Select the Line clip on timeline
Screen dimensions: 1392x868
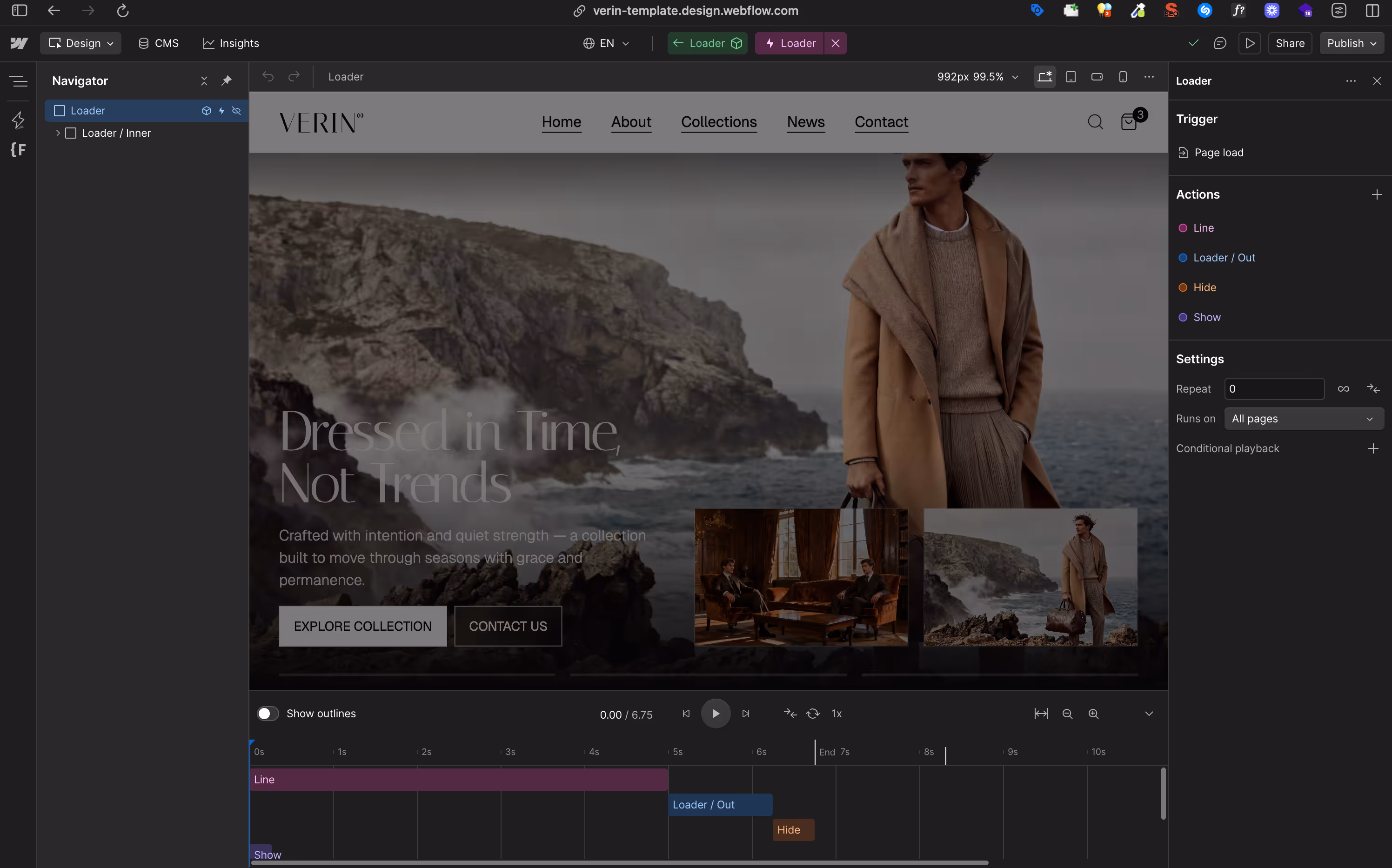tap(459, 780)
